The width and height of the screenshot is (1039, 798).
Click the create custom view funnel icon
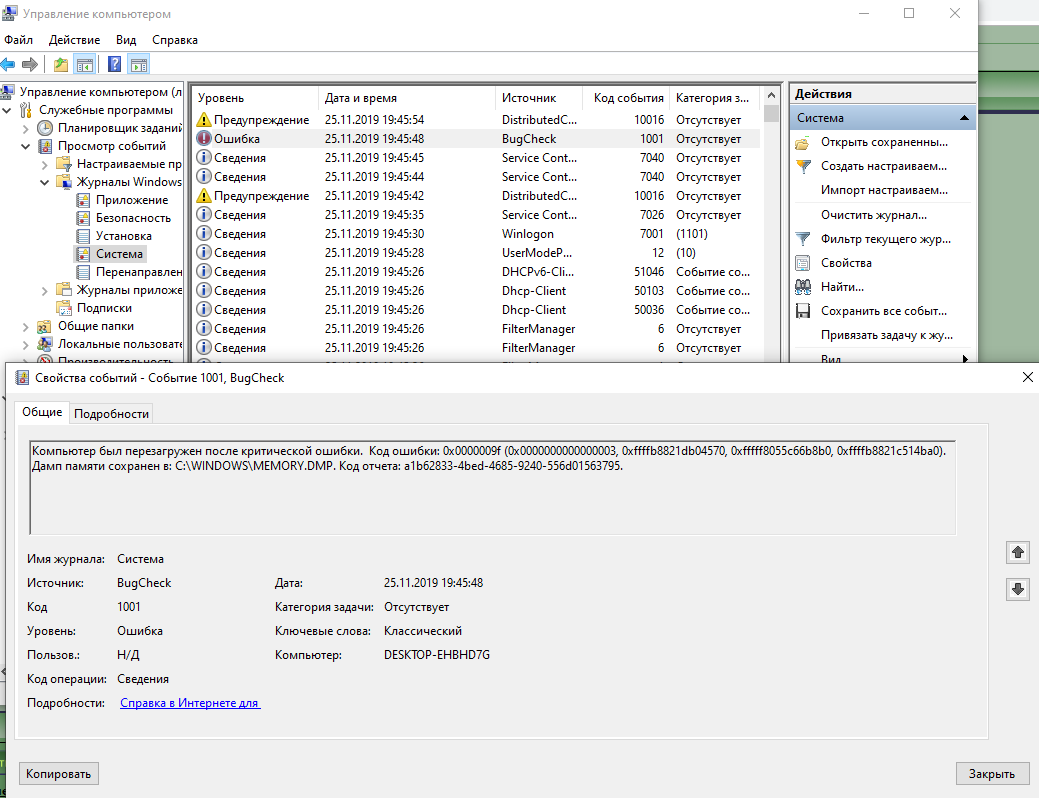tap(802, 166)
